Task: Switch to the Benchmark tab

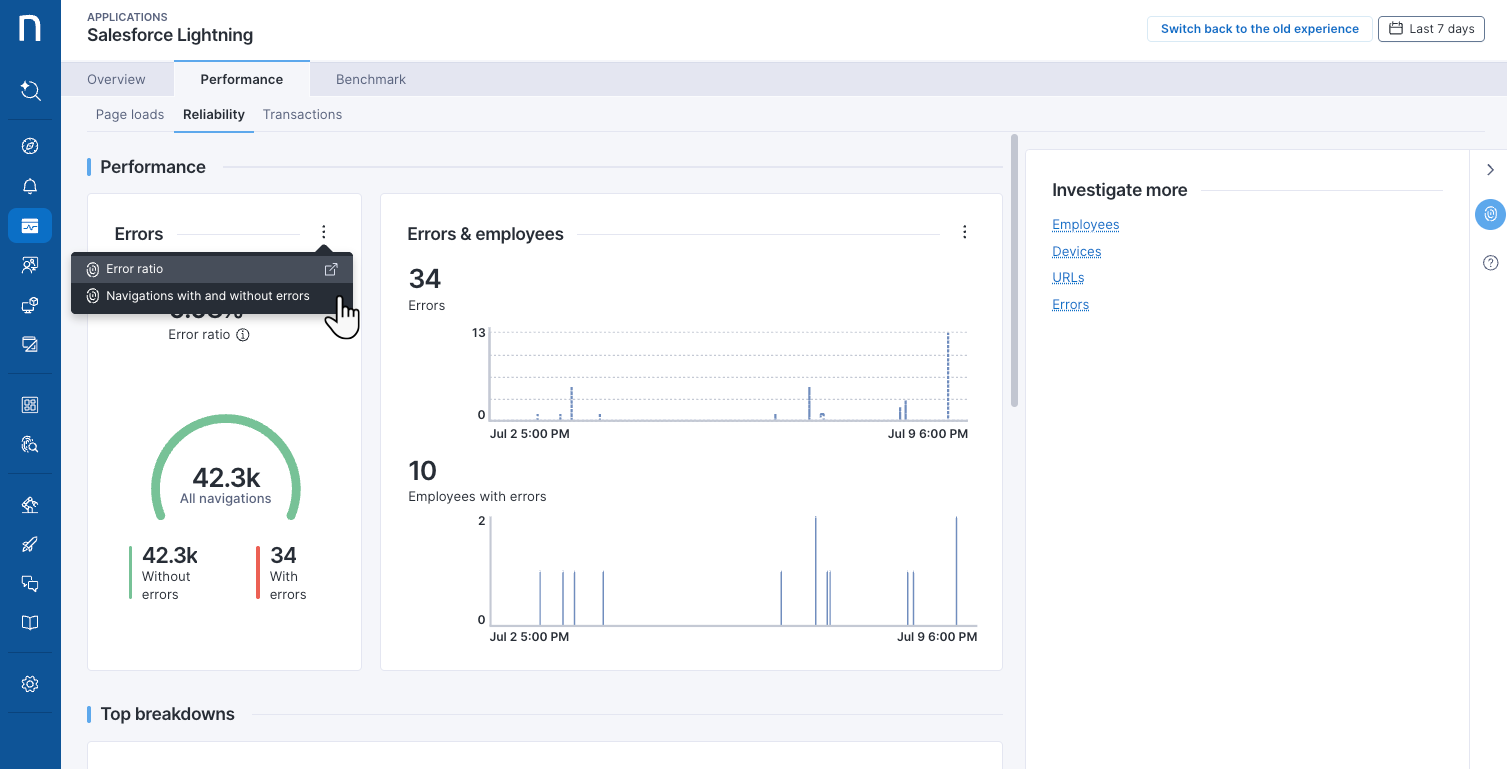Action: pos(371,79)
